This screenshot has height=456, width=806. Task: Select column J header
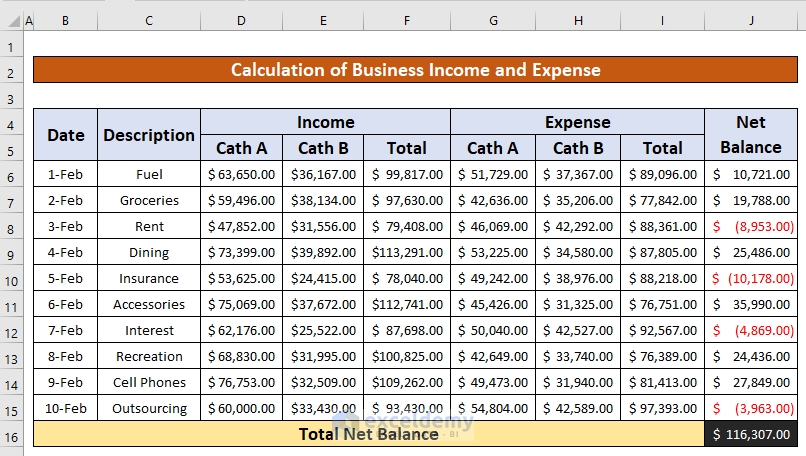pyautogui.click(x=750, y=19)
